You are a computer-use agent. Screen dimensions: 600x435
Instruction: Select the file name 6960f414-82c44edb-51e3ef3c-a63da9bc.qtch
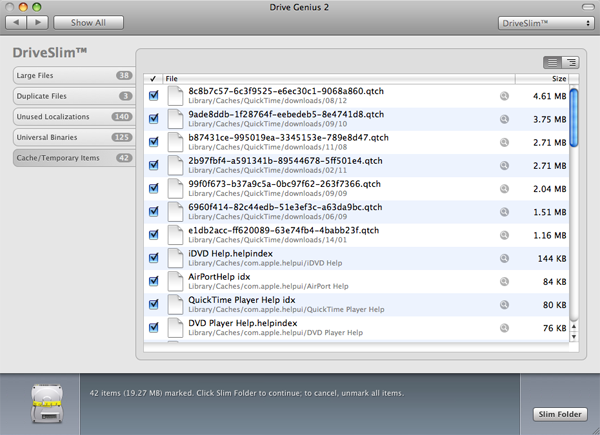(x=285, y=207)
